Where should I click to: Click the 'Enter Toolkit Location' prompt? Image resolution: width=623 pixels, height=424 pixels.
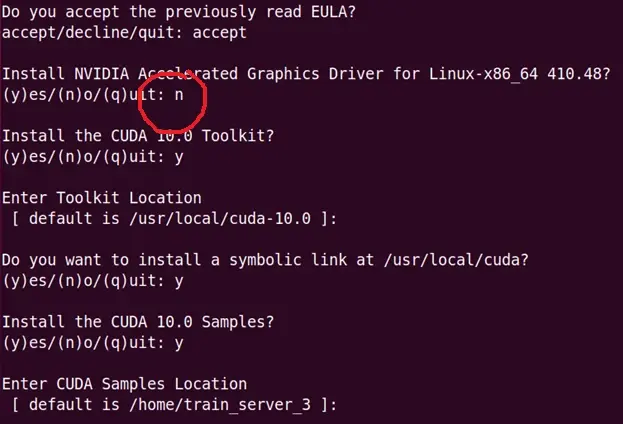[102, 198]
